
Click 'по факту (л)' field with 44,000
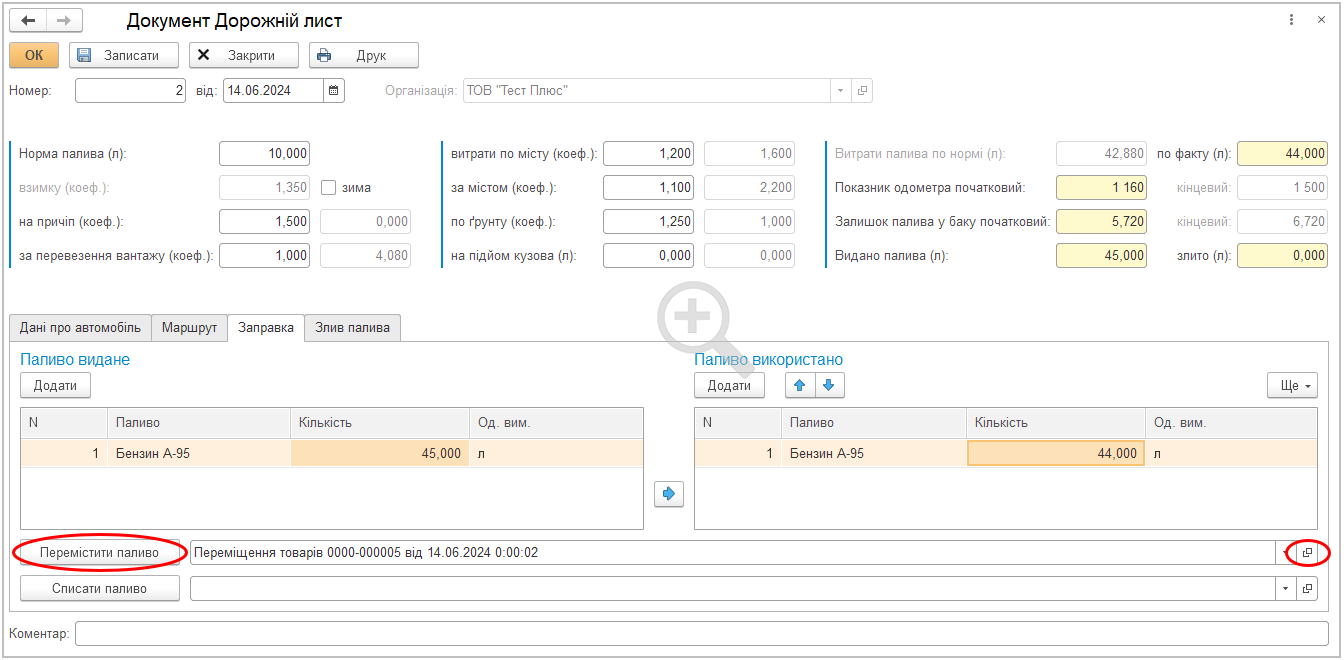[x=1282, y=154]
